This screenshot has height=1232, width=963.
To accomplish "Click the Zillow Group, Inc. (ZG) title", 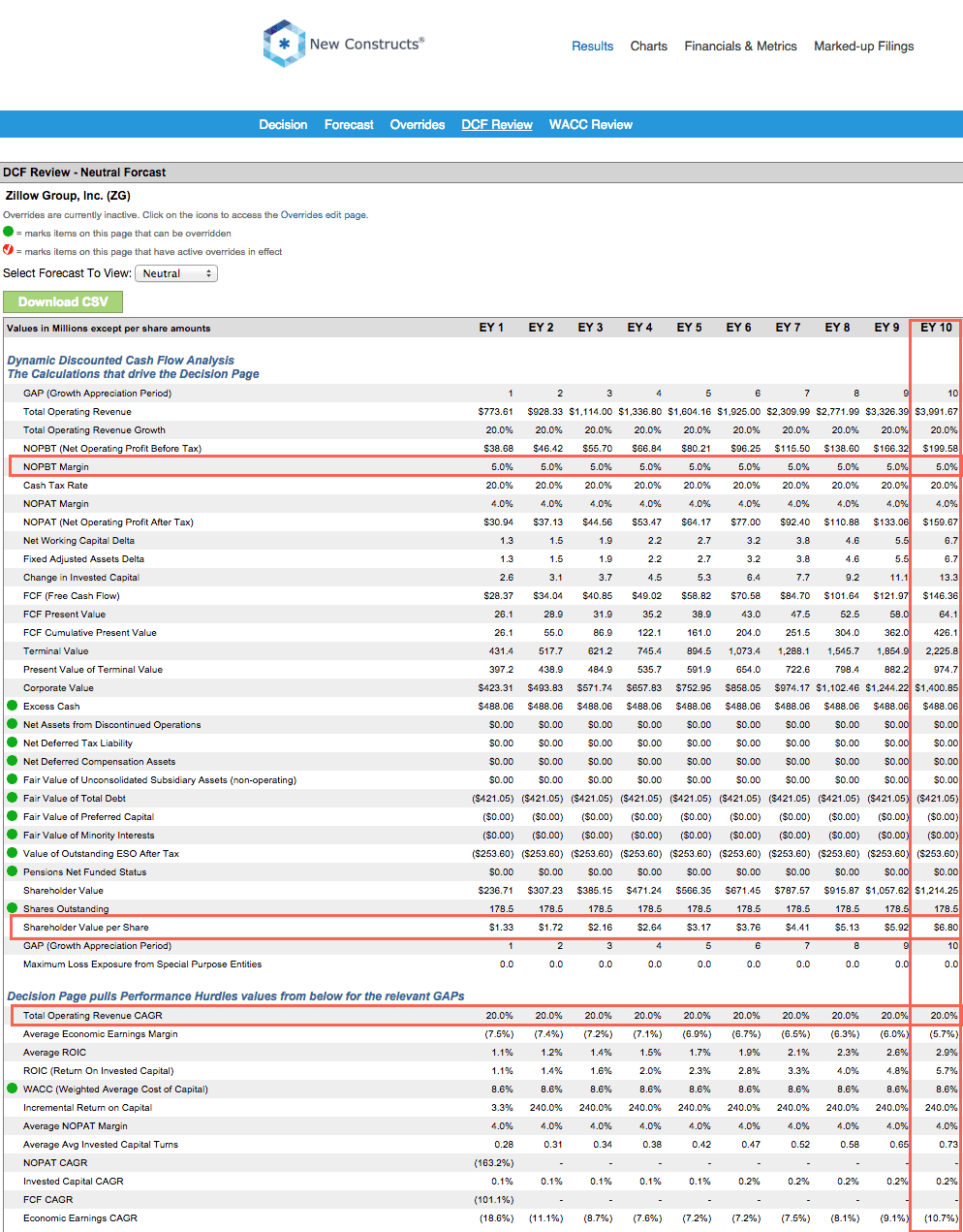I will click(x=68, y=196).
